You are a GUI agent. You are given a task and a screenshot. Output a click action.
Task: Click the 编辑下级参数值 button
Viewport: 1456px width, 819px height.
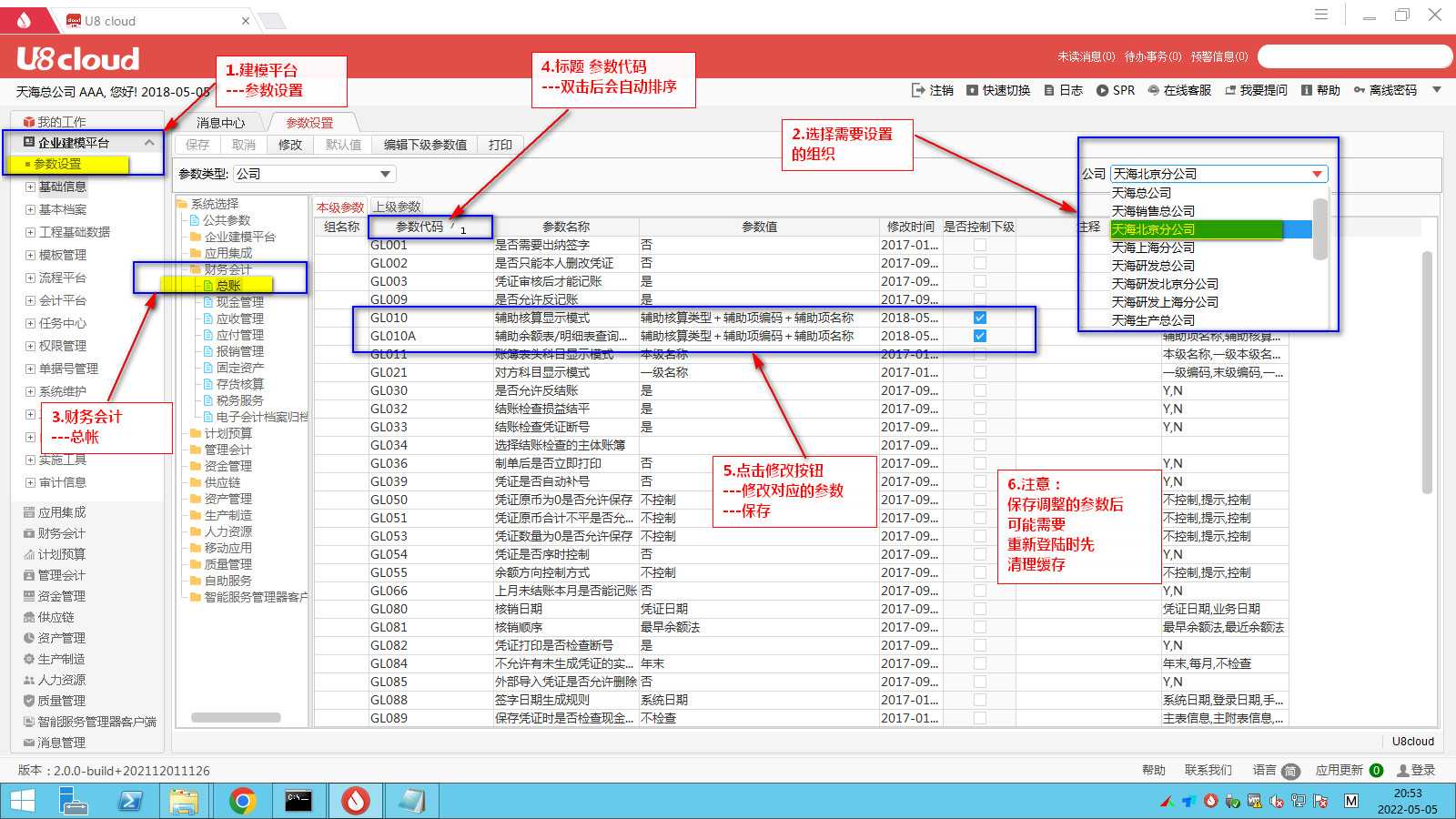point(425,145)
